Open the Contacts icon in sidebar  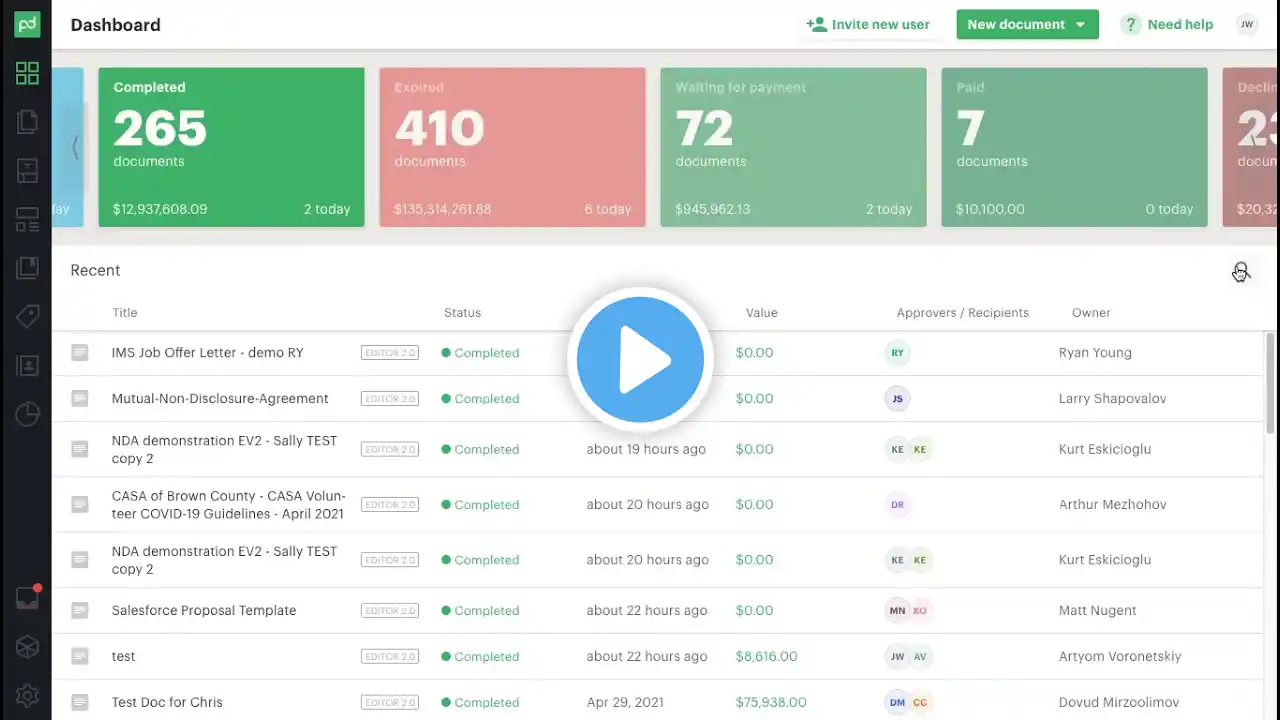(27, 366)
